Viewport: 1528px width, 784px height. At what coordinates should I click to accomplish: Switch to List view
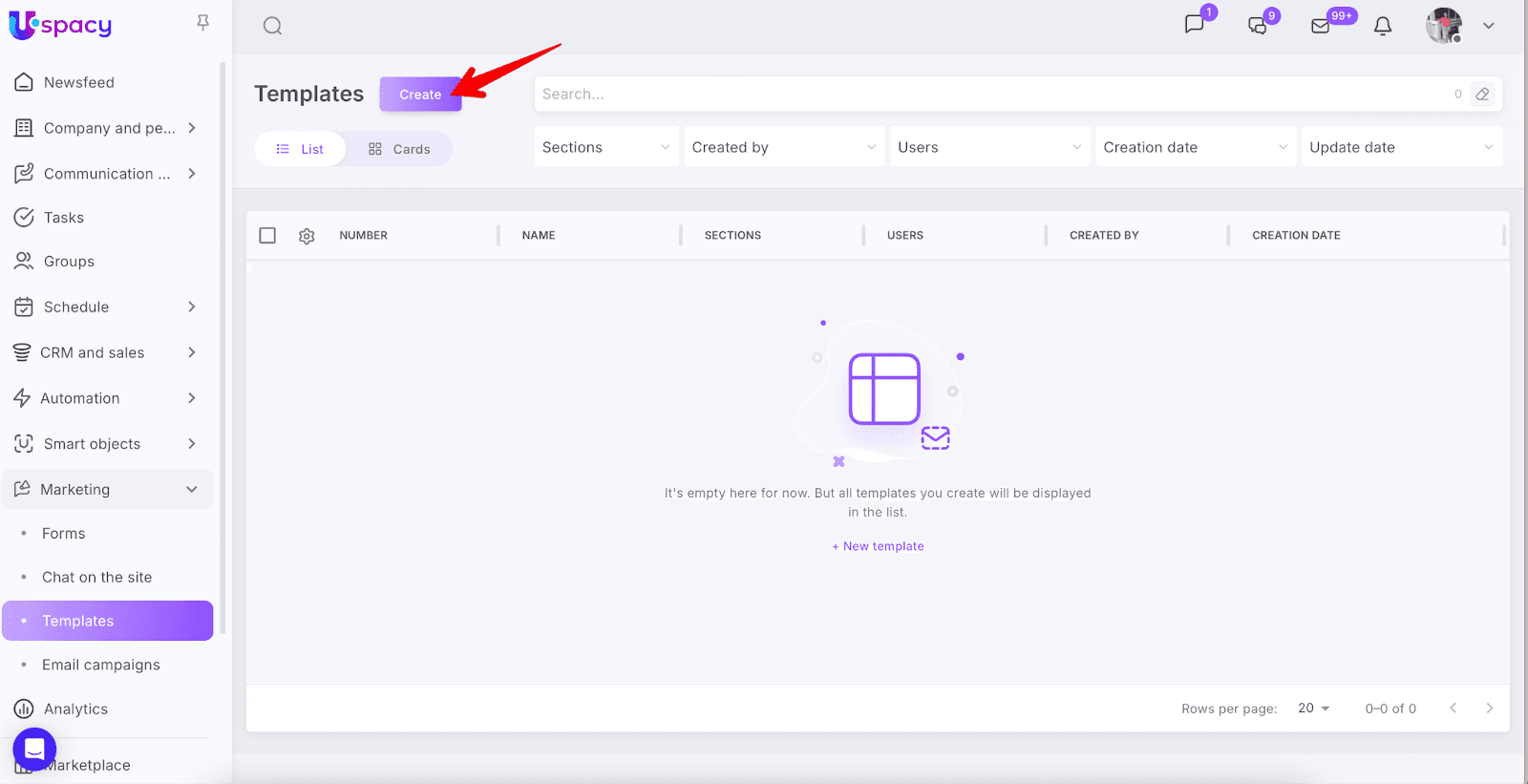[x=300, y=149]
